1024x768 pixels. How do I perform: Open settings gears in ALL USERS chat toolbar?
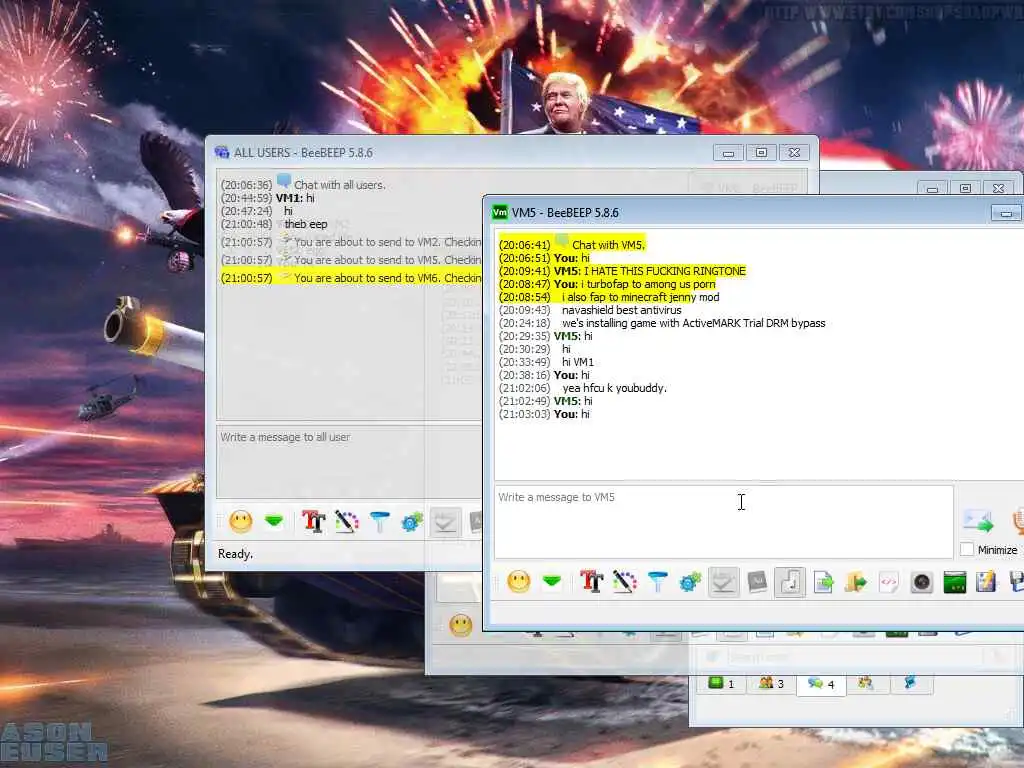[412, 521]
